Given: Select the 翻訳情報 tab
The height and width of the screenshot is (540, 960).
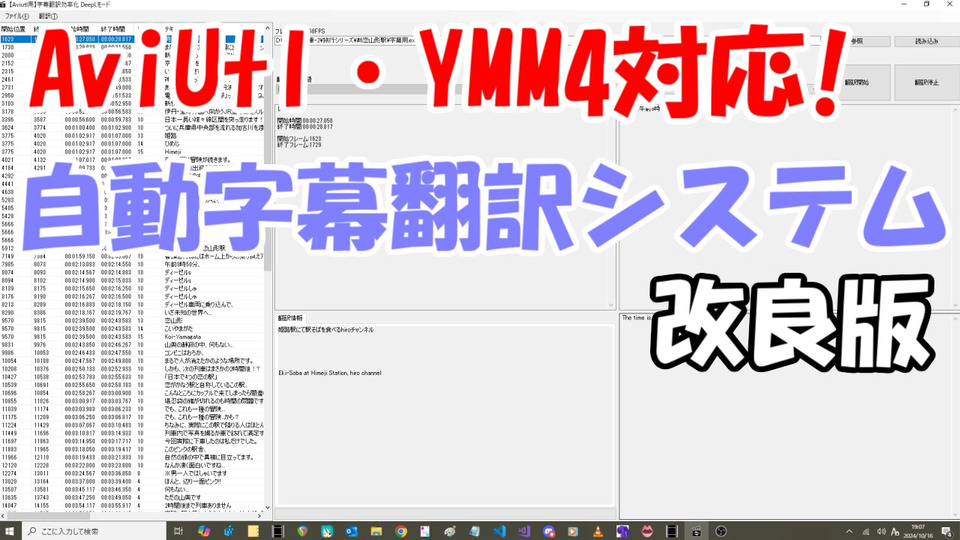Looking at the screenshot, I should tap(290, 318).
